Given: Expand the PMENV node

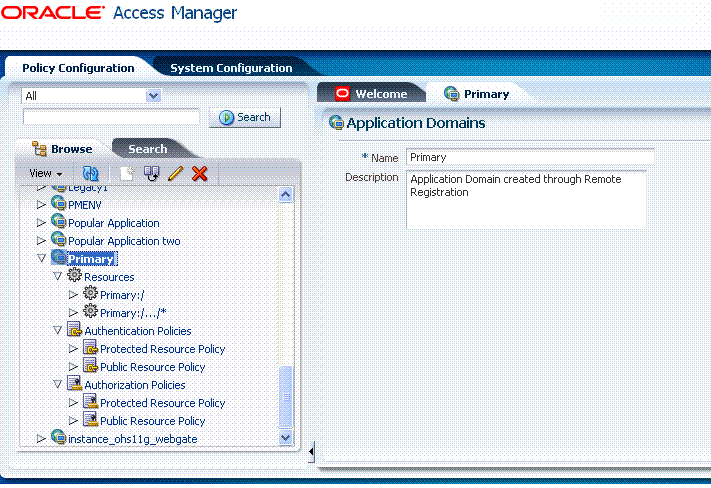Looking at the screenshot, I should click(x=41, y=205).
